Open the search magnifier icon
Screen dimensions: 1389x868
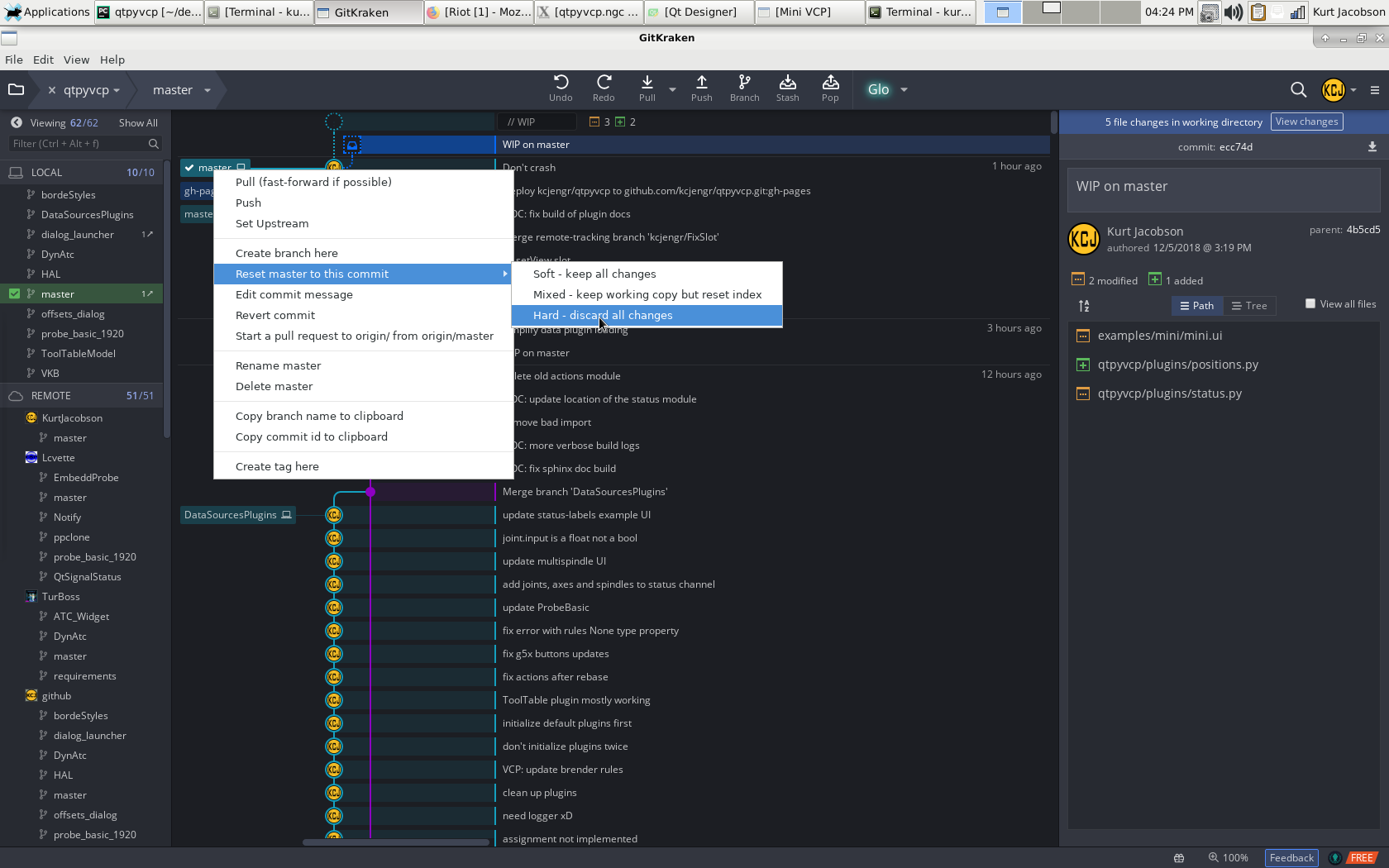pos(1298,89)
